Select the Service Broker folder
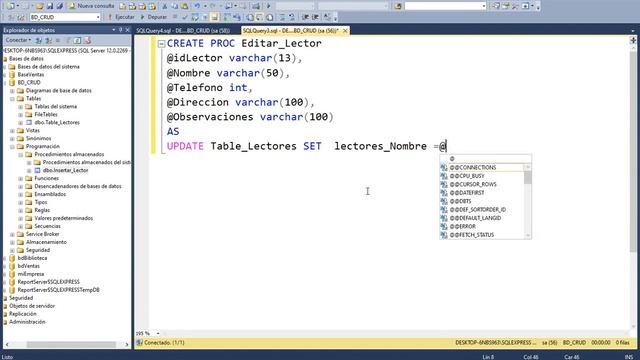The width and height of the screenshot is (640, 360). pyautogui.click(x=42, y=234)
